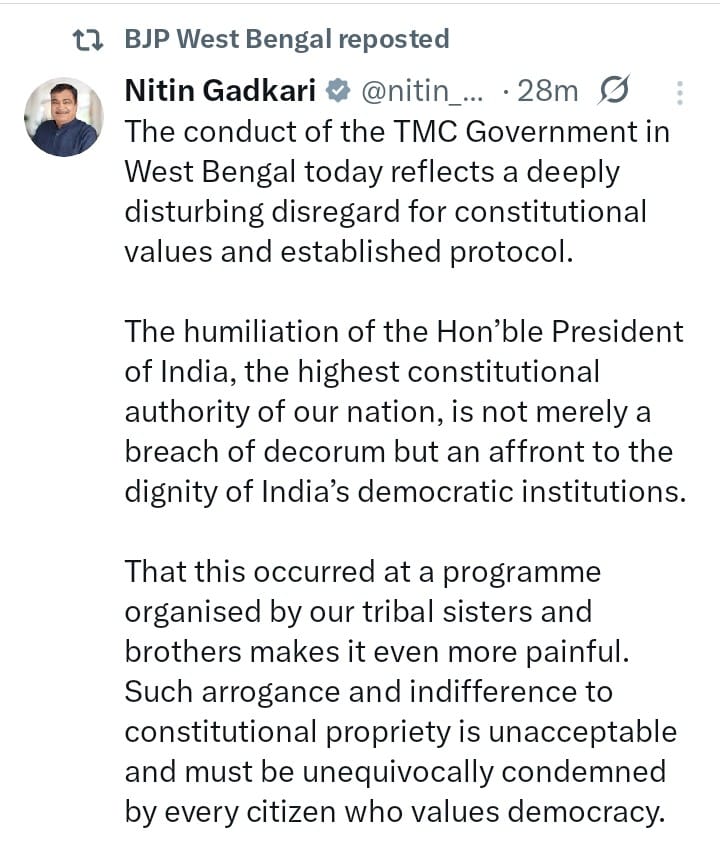Click the blue verified badge
The width and height of the screenshot is (720, 844).
point(338,91)
